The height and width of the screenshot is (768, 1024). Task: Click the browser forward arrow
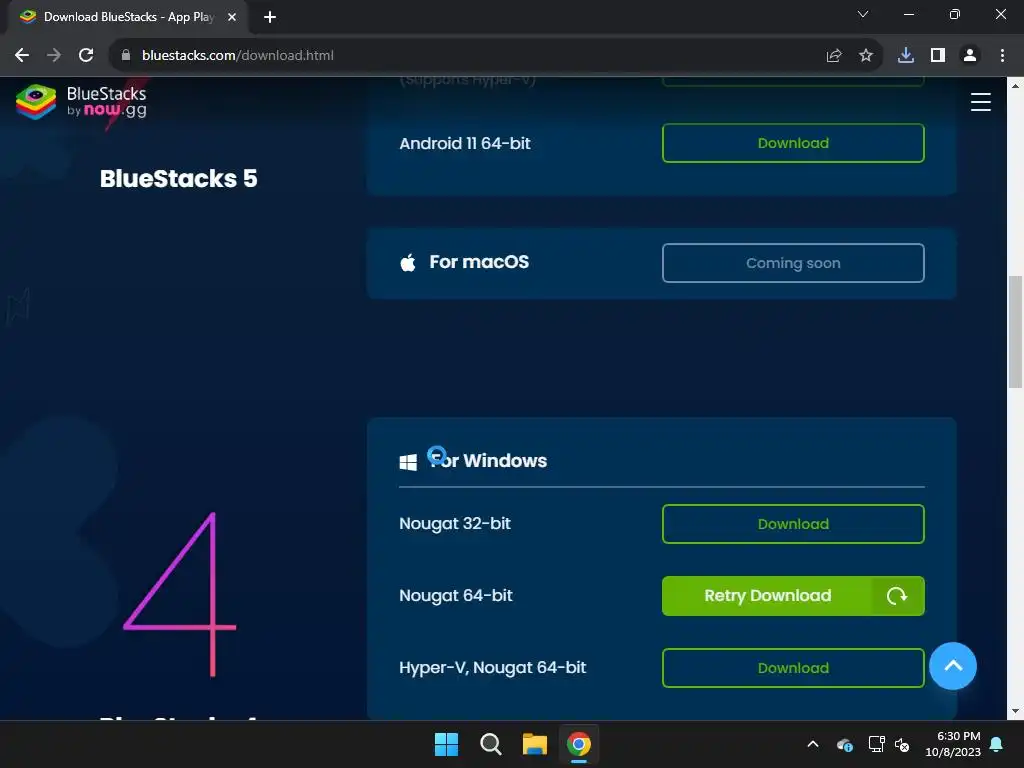point(54,56)
